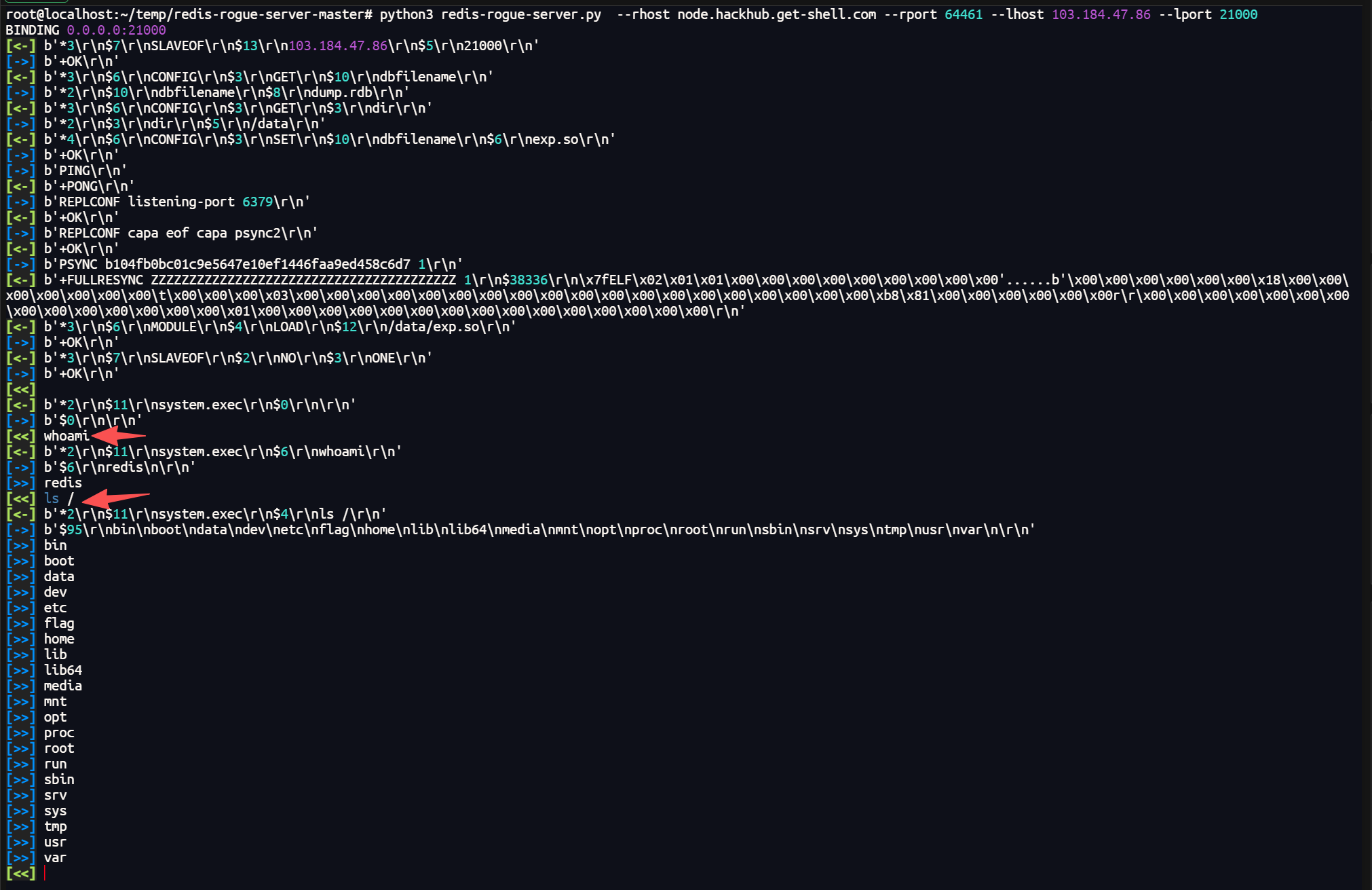Click the yellow [>>] marker before redis output
Viewport: 1372px width, 890px height.
tap(20, 482)
